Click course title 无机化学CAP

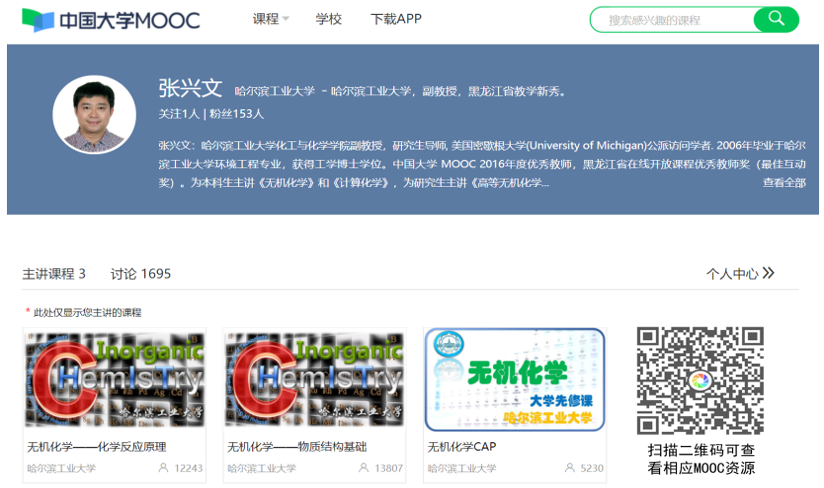coord(461,447)
